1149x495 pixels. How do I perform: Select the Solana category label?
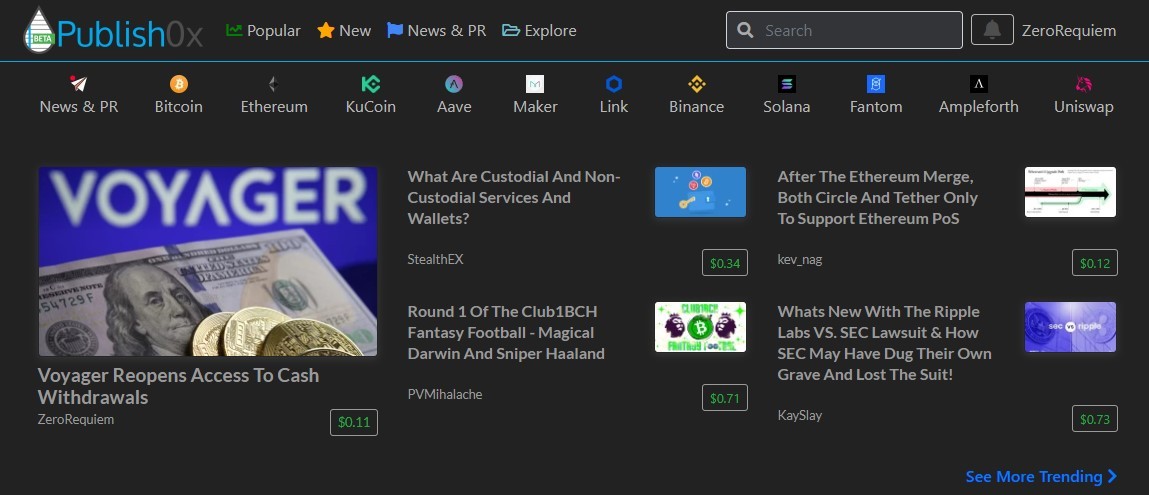click(786, 107)
